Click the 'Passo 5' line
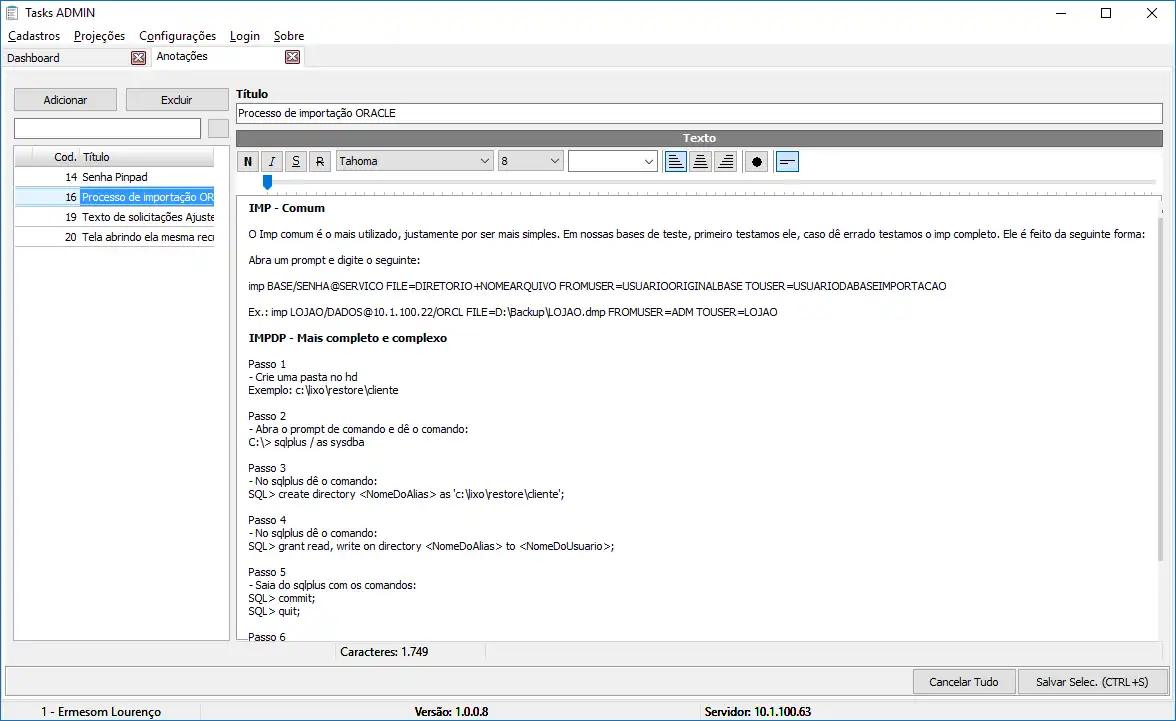This screenshot has height=721, width=1176. (267, 572)
